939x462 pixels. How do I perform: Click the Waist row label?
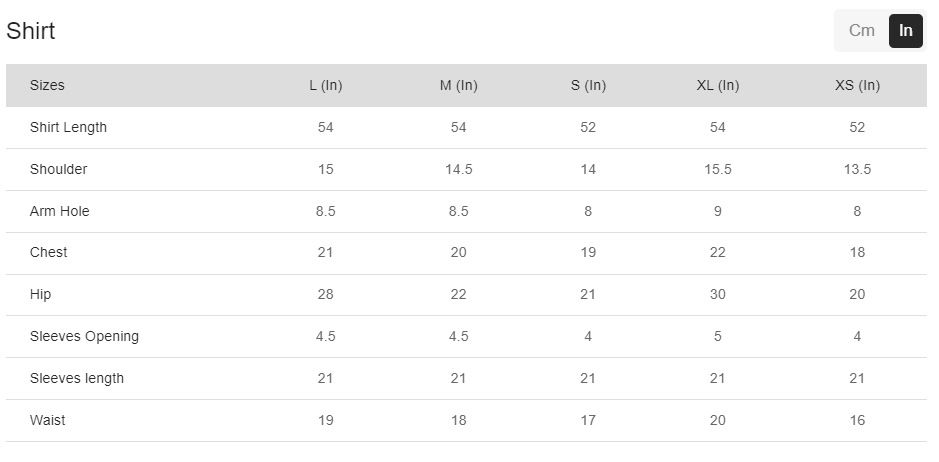click(x=47, y=420)
